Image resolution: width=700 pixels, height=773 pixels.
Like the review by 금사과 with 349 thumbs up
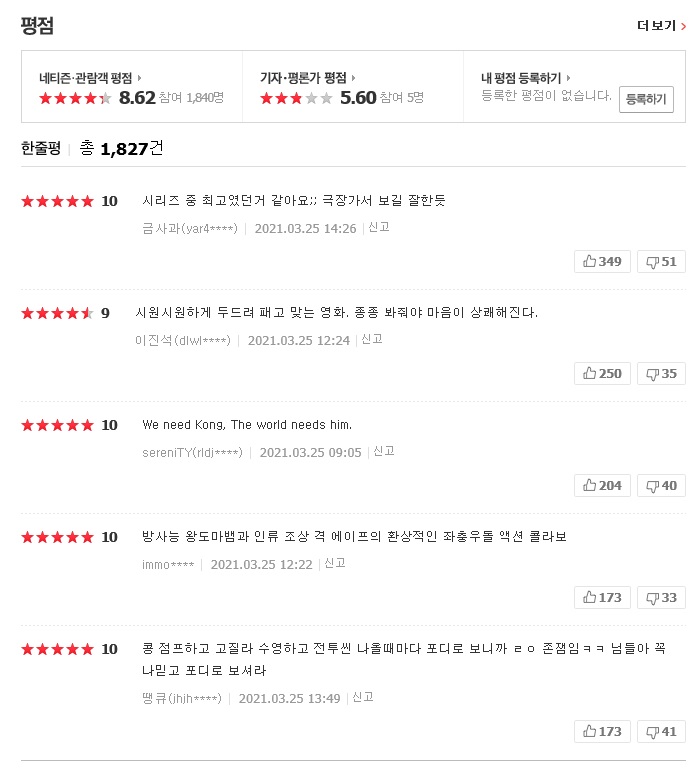(x=602, y=261)
